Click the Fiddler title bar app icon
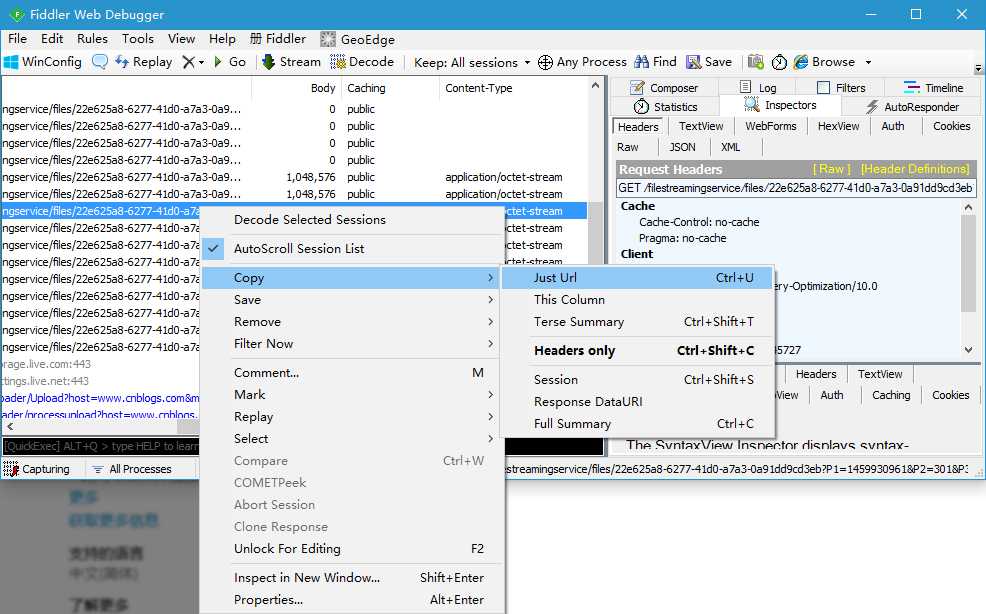986x614 pixels. [x=16, y=14]
